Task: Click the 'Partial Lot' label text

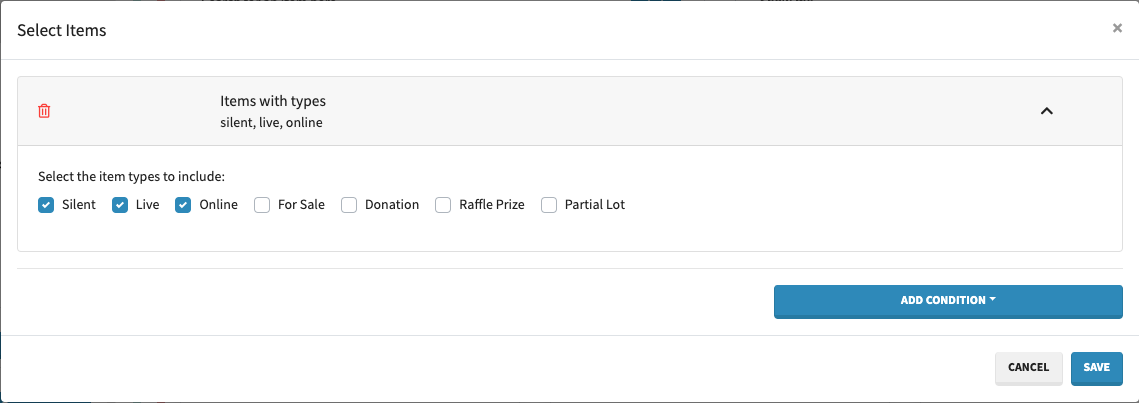Action: [x=594, y=205]
